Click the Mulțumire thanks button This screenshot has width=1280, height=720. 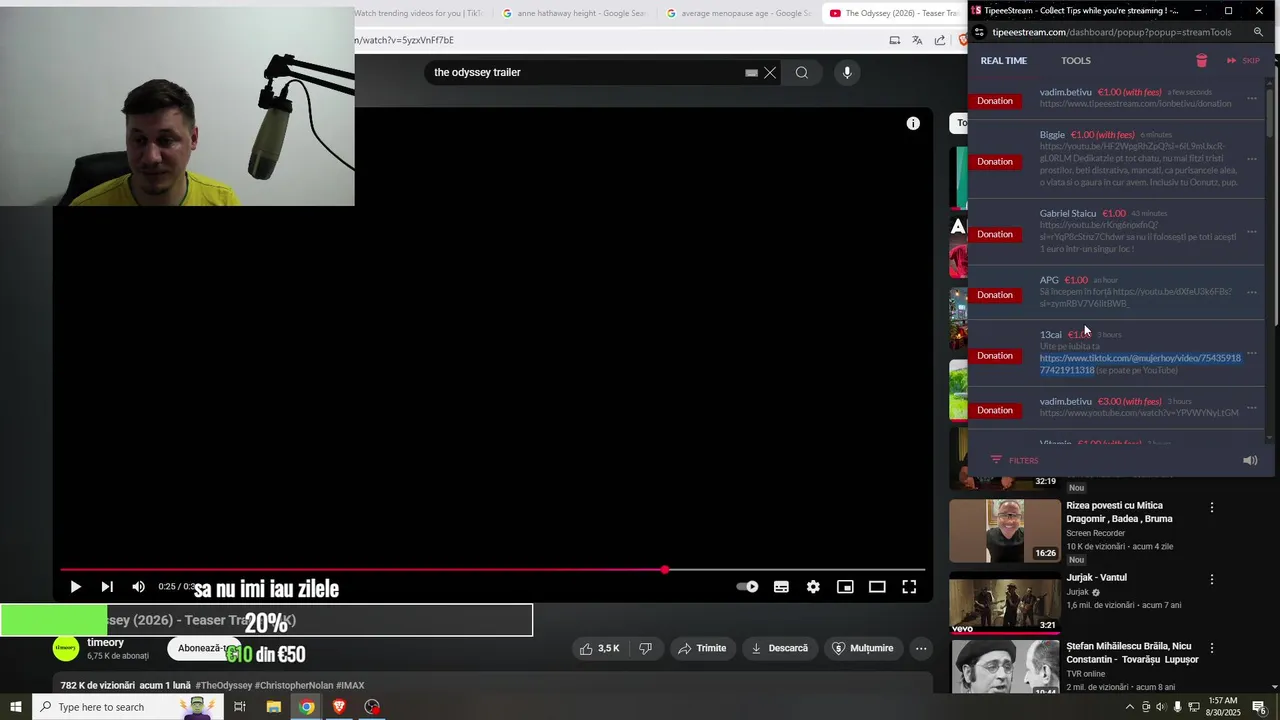click(863, 648)
